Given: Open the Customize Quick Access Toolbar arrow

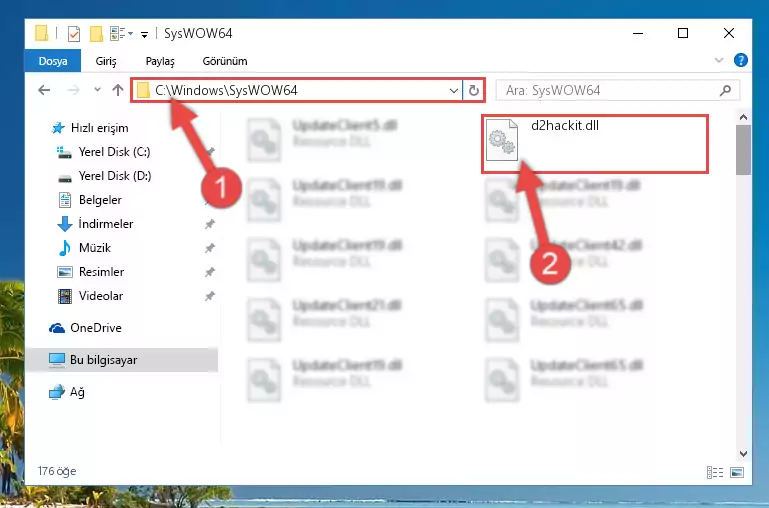Looking at the screenshot, I should coord(144,34).
